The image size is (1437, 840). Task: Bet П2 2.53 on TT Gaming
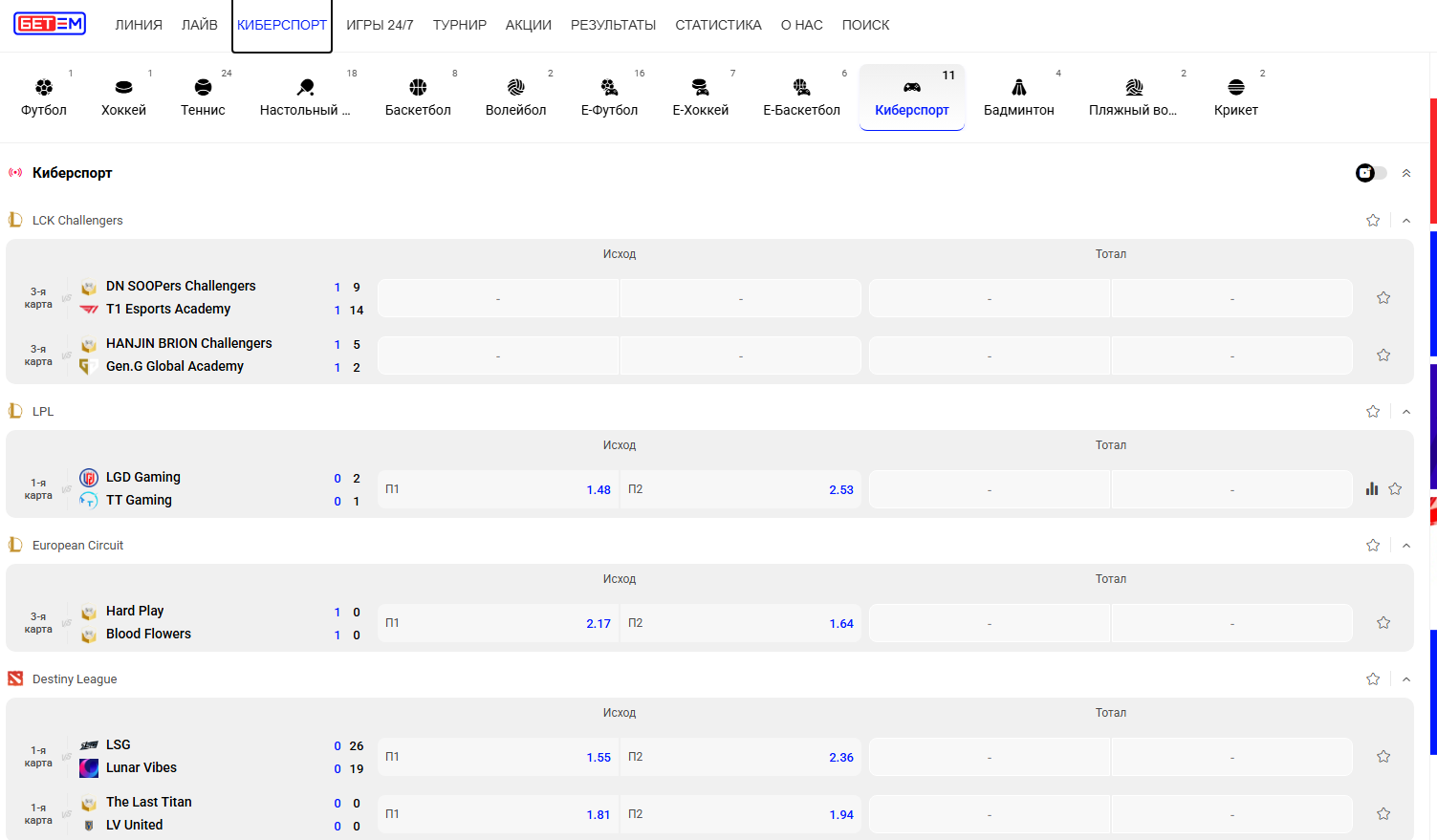(x=741, y=489)
